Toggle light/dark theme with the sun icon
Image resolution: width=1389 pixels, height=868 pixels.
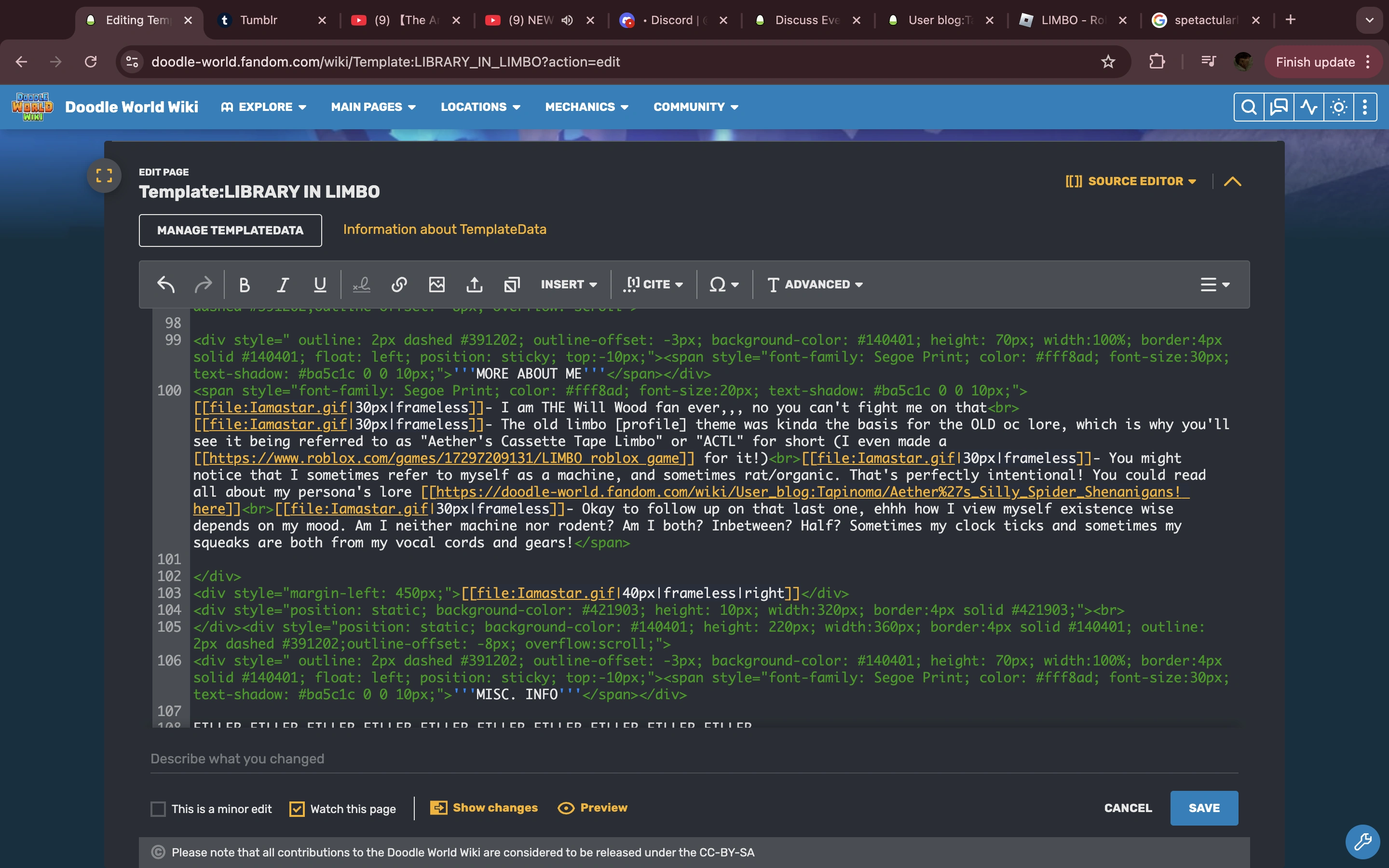tap(1337, 106)
